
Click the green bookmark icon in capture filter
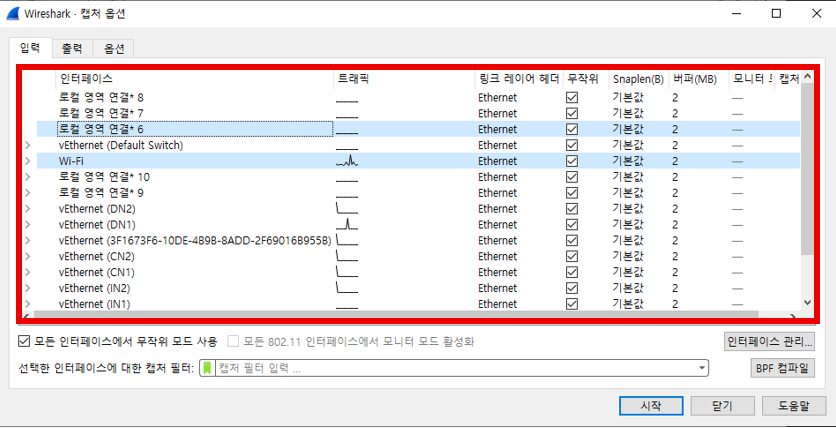[208, 368]
